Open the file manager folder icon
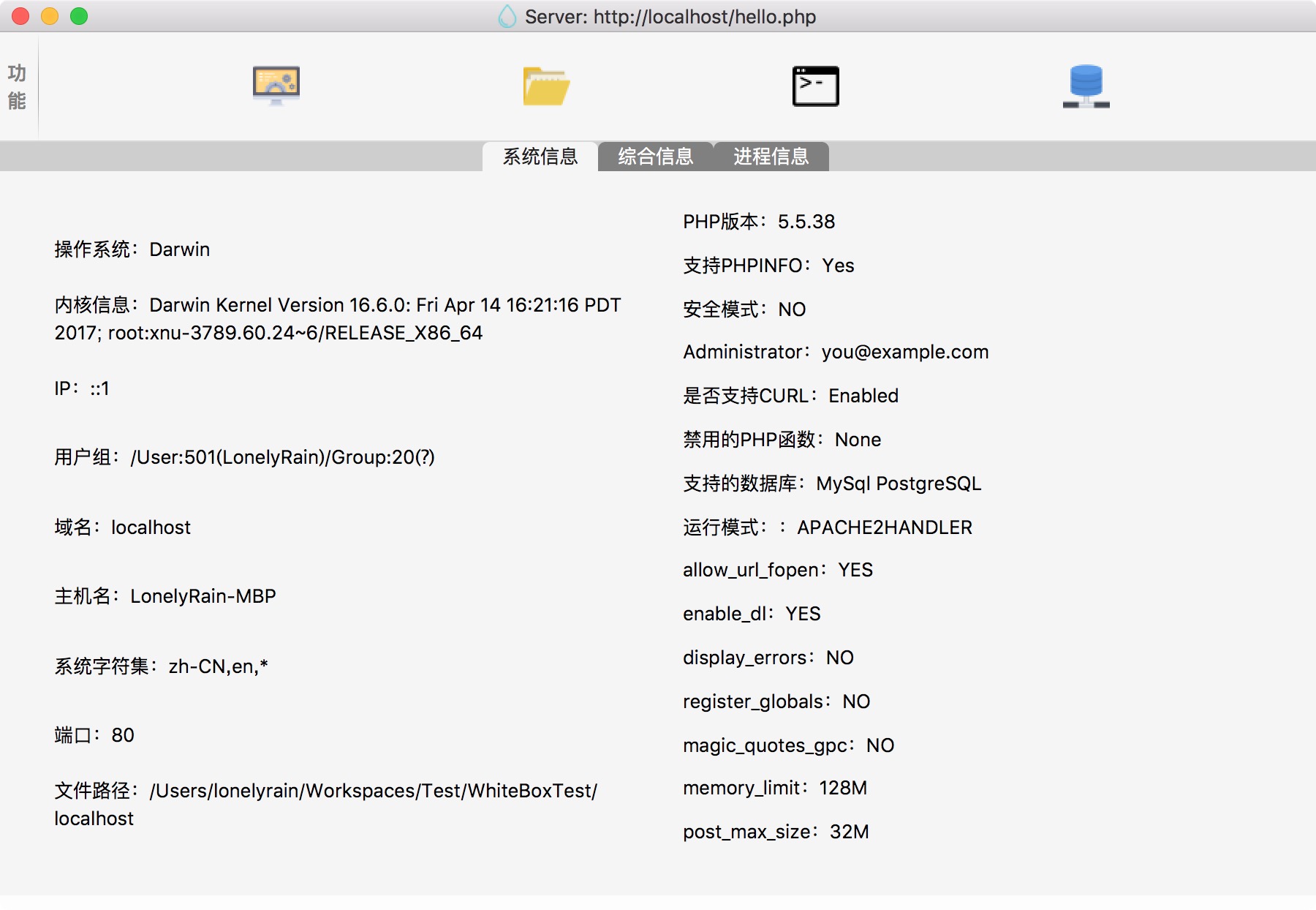1316x910 pixels. coord(546,86)
